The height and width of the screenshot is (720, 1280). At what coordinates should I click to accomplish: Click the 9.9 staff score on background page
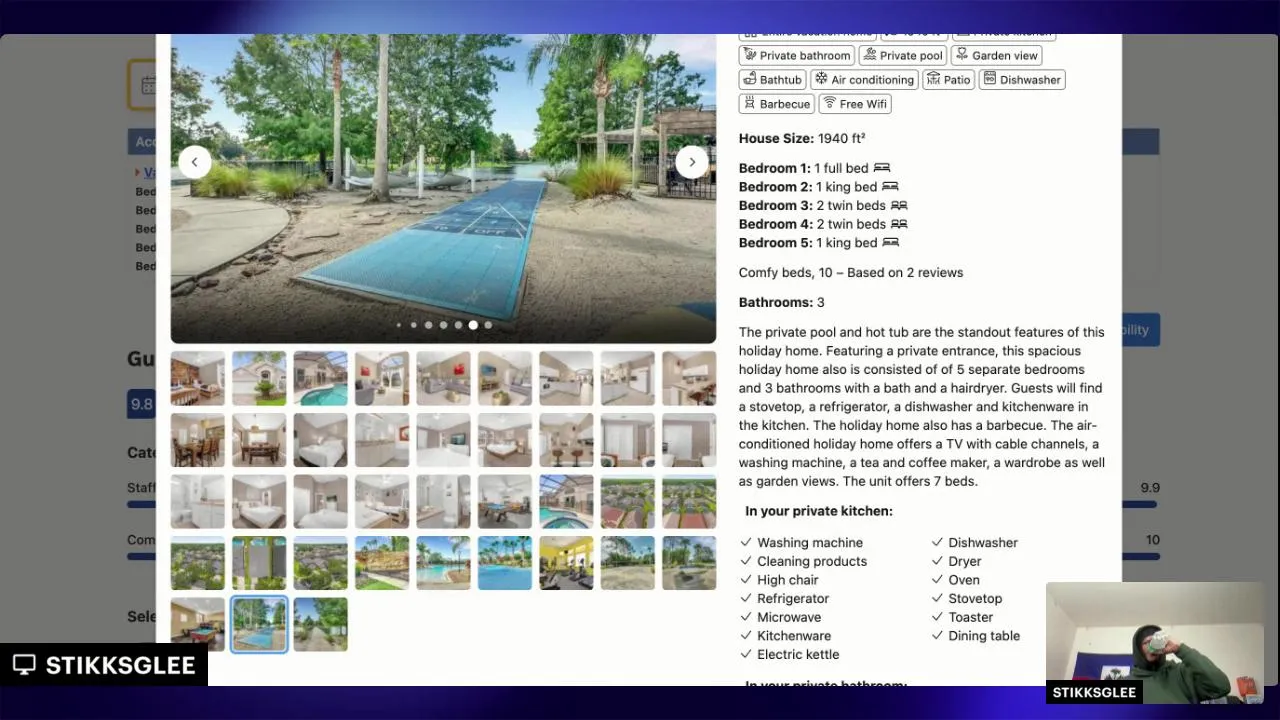[1150, 488]
